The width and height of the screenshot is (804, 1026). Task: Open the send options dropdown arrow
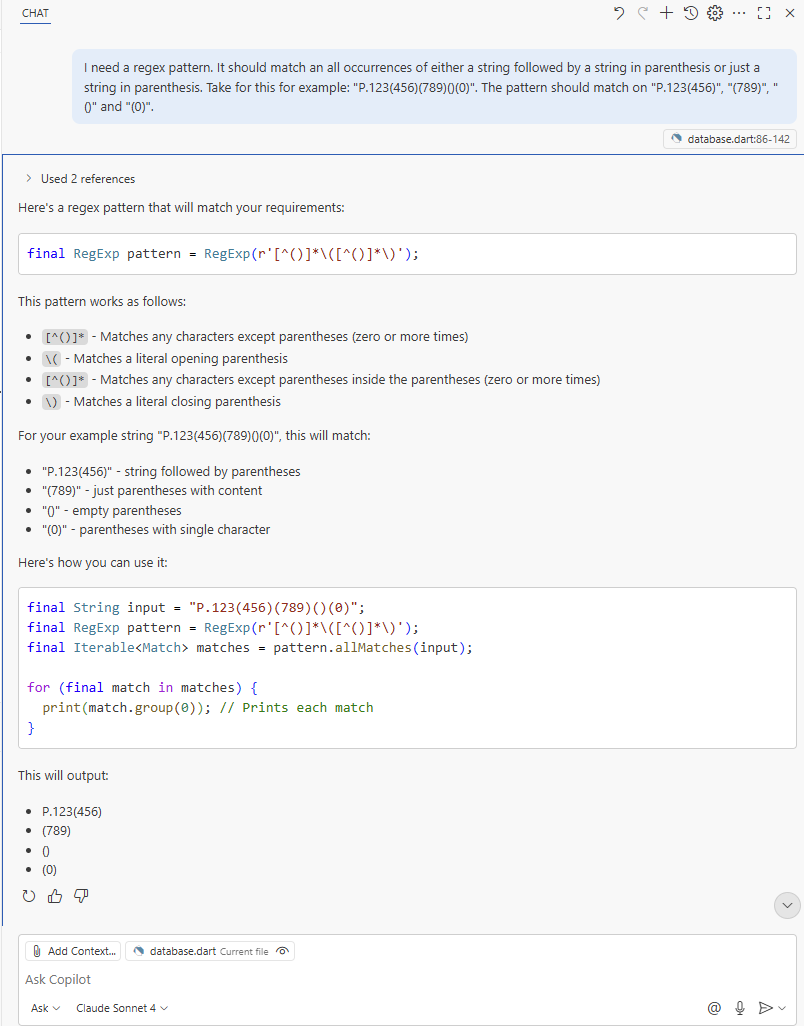(x=782, y=1008)
